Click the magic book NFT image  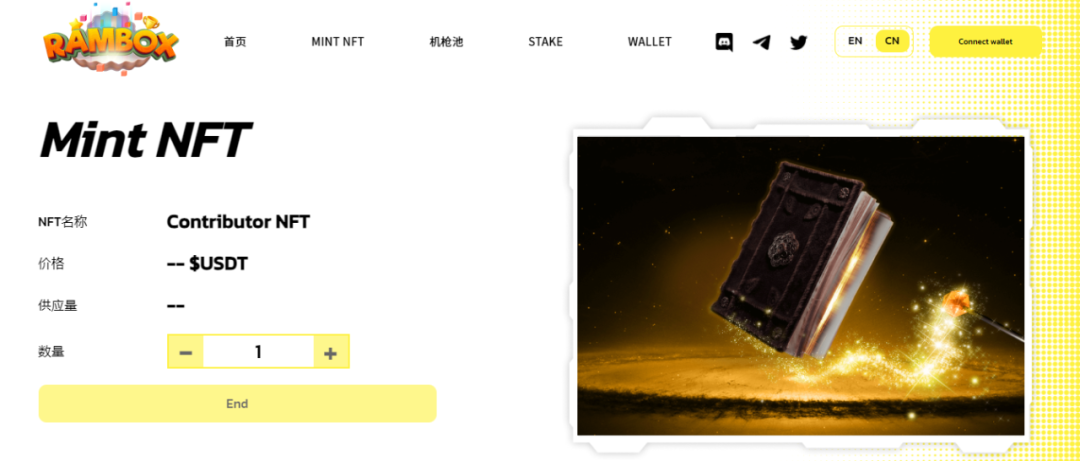pyautogui.click(x=800, y=285)
